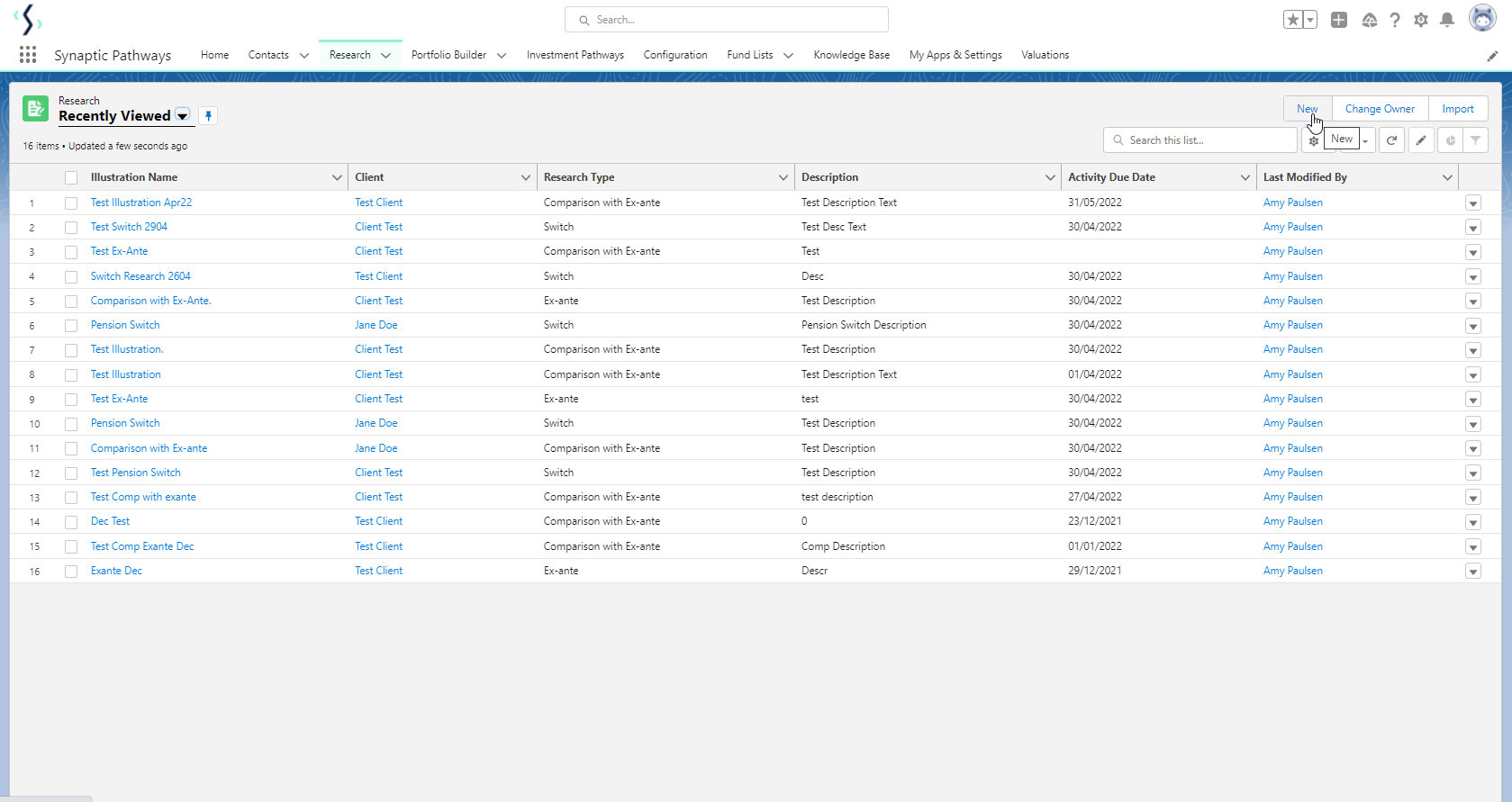Click the Change Owner button
Screen dimensions: 1512x802
(x=1380, y=109)
